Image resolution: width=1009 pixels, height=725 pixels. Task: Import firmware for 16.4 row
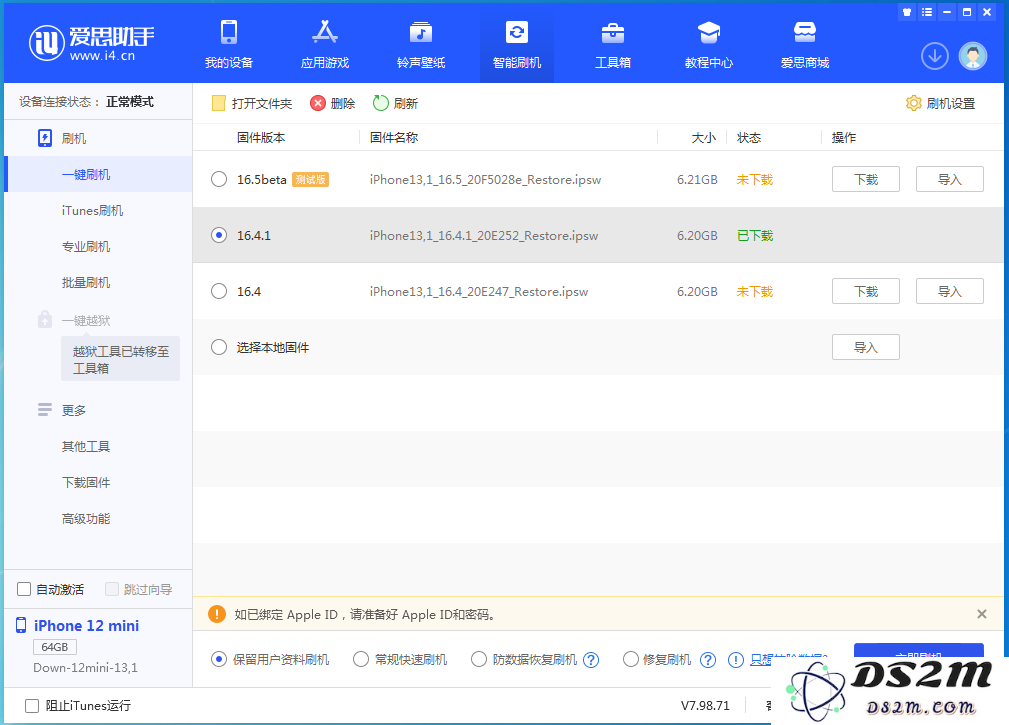click(950, 291)
